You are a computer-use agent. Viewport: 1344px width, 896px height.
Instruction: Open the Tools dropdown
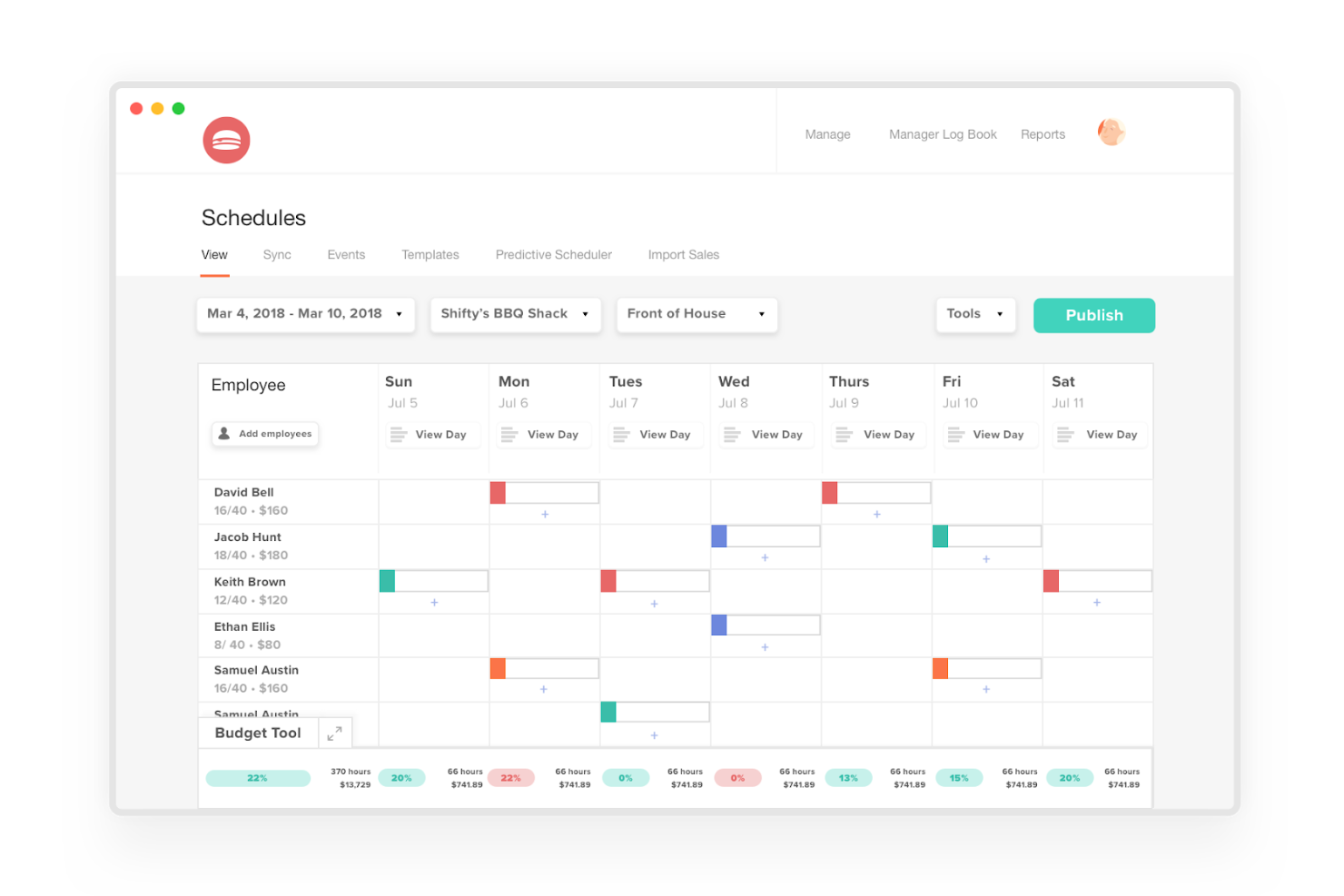(974, 314)
